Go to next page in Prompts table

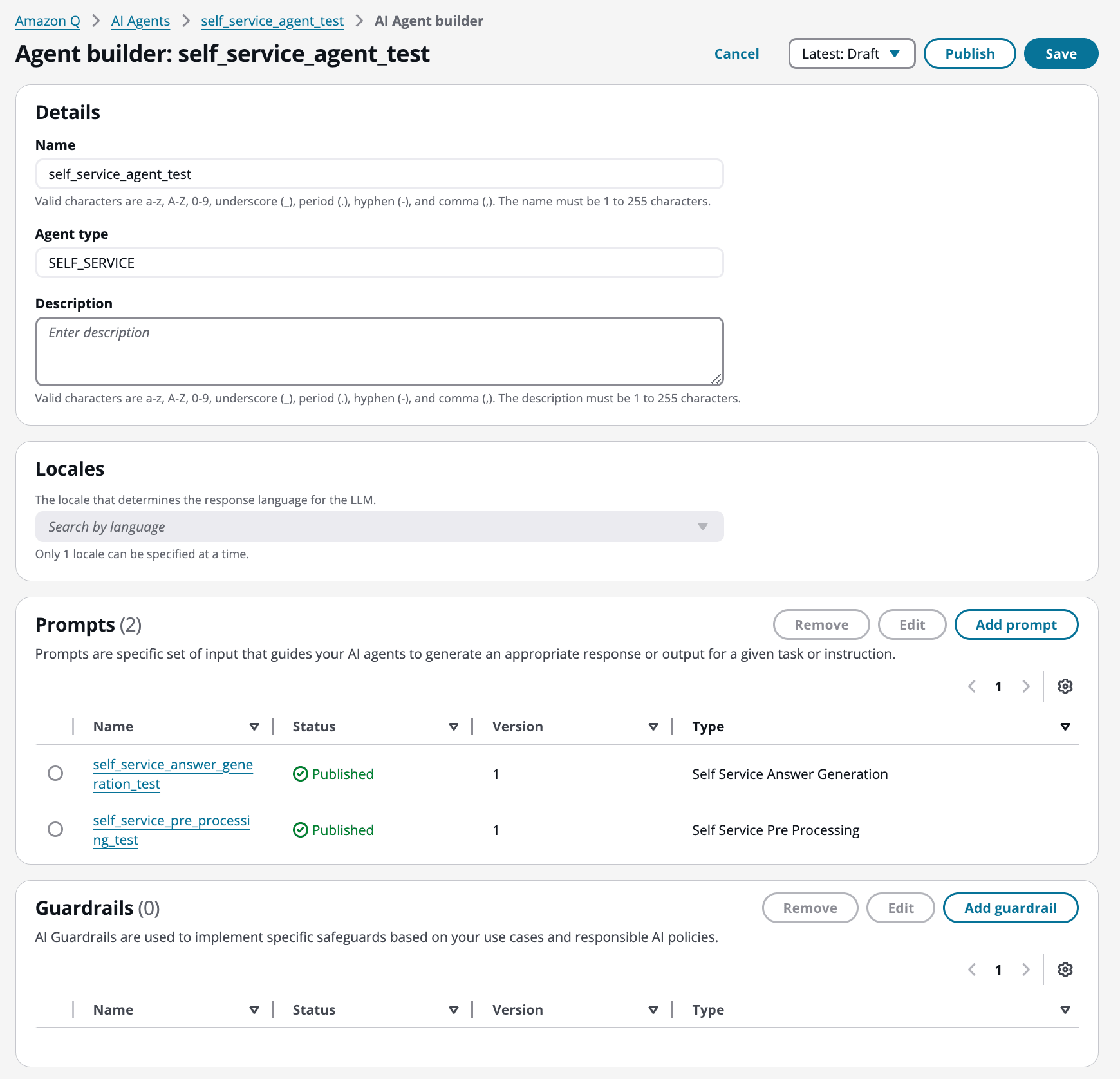(x=1026, y=686)
